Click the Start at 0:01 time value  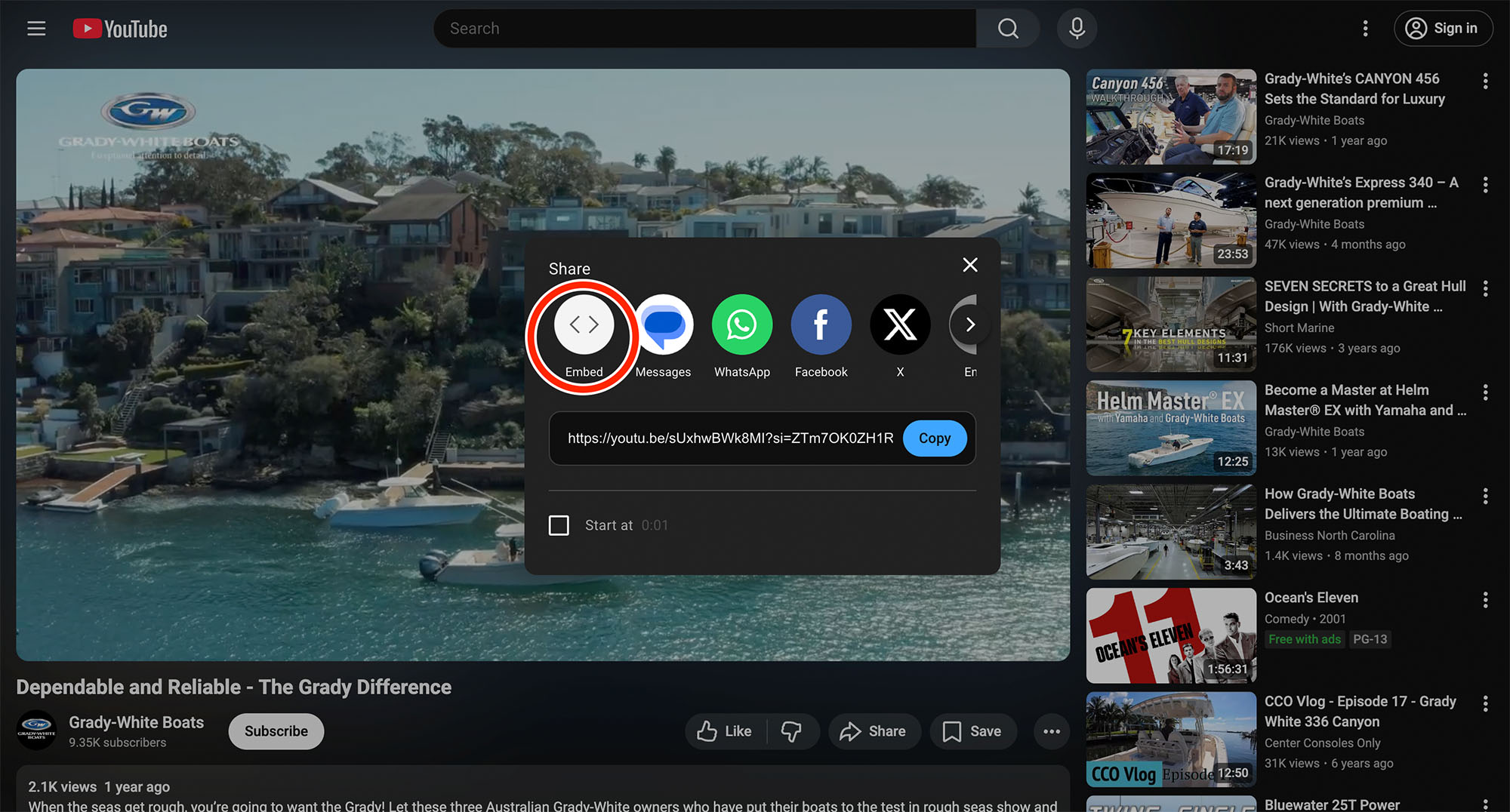(x=655, y=525)
